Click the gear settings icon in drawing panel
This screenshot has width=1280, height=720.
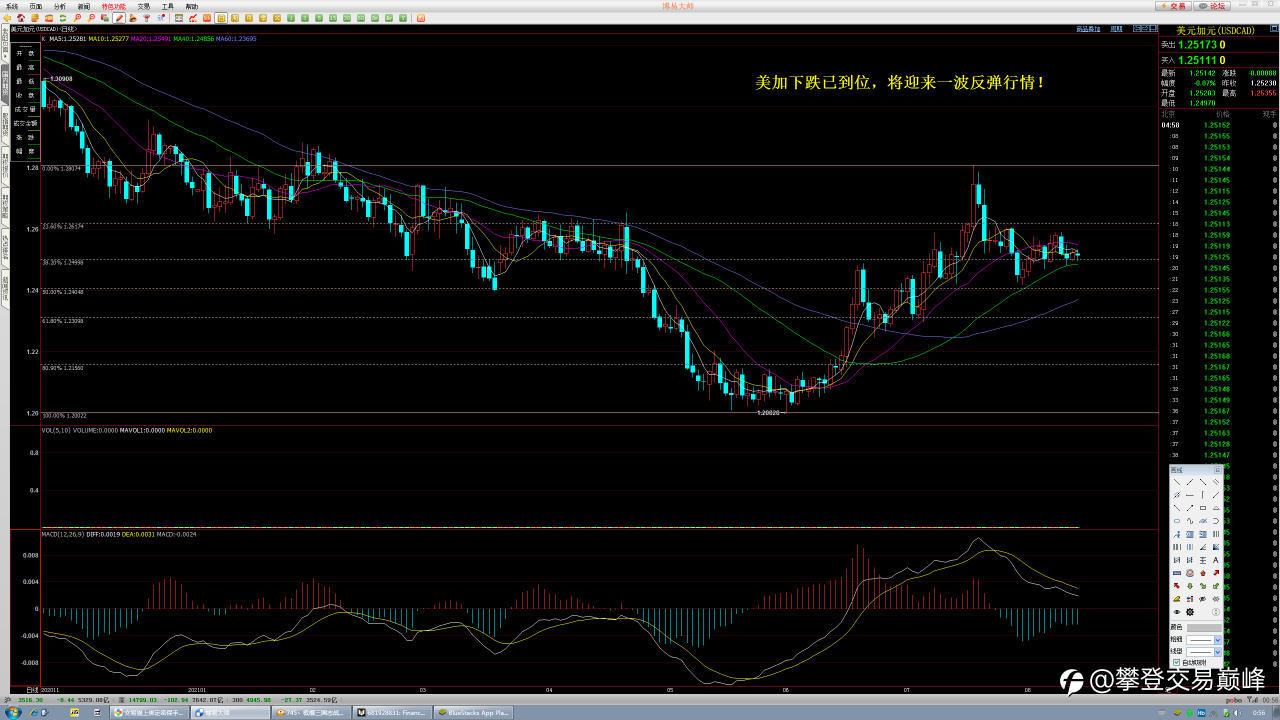pos(1190,612)
